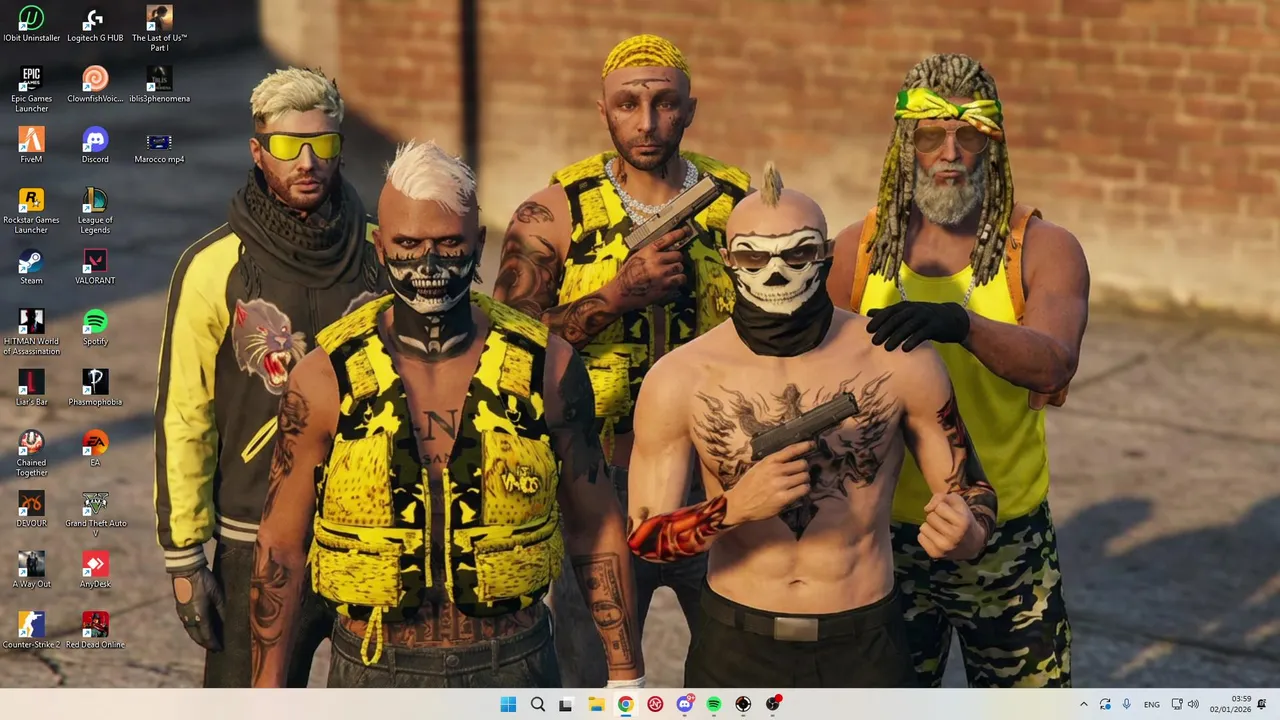Open AnyDesk desktop shortcut
Viewport: 1280px width, 720px height.
point(95,570)
